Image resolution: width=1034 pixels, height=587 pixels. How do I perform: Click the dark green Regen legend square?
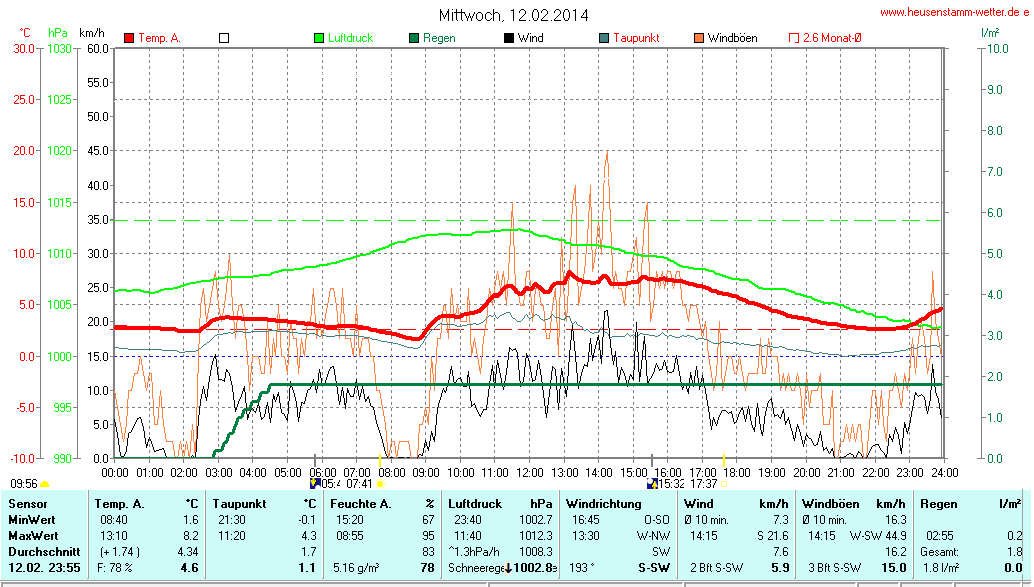(414, 38)
